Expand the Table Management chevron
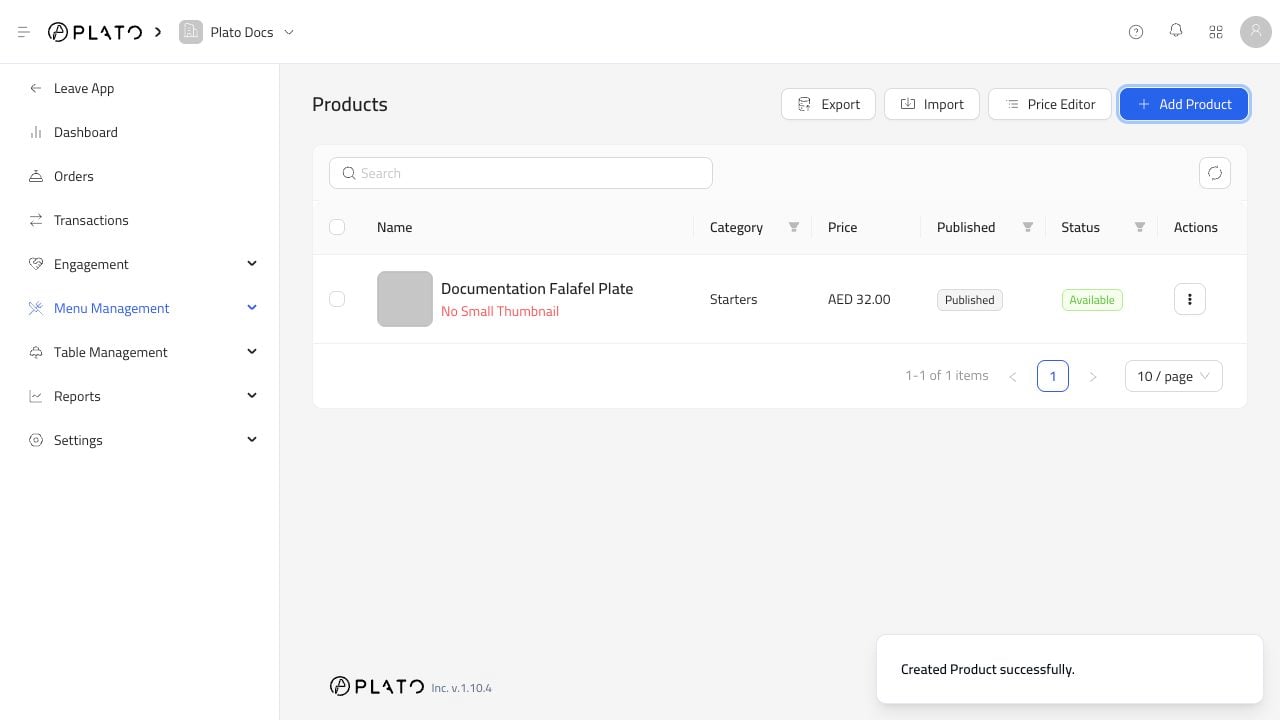 pos(252,352)
